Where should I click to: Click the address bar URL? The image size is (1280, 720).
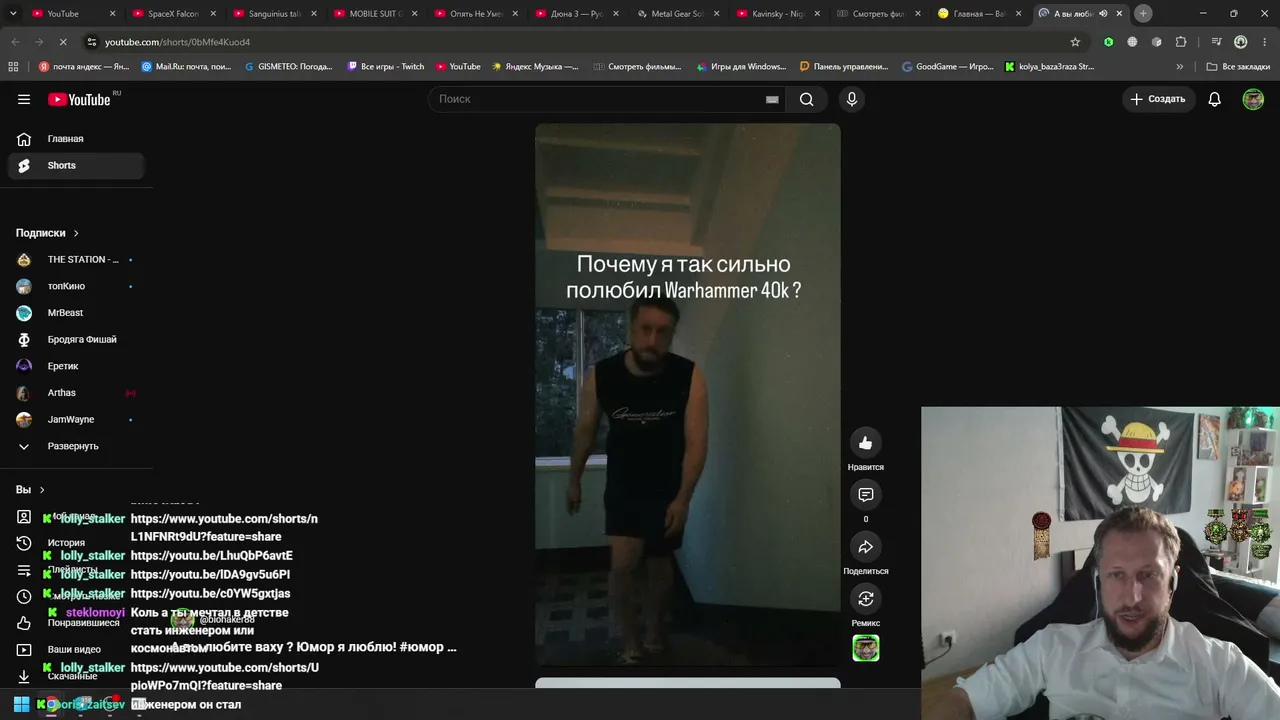(177, 42)
